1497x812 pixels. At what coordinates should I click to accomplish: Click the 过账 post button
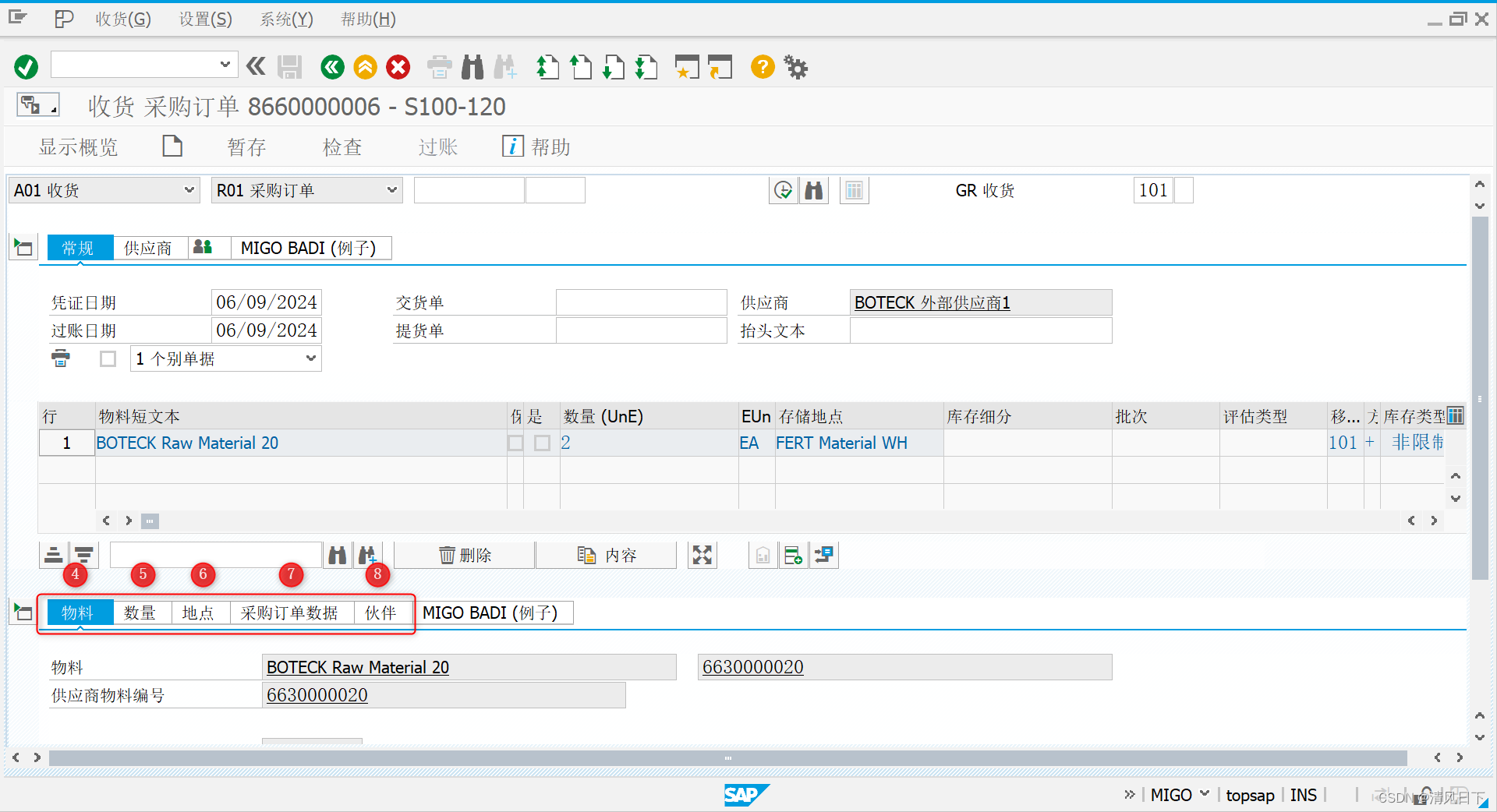click(437, 147)
